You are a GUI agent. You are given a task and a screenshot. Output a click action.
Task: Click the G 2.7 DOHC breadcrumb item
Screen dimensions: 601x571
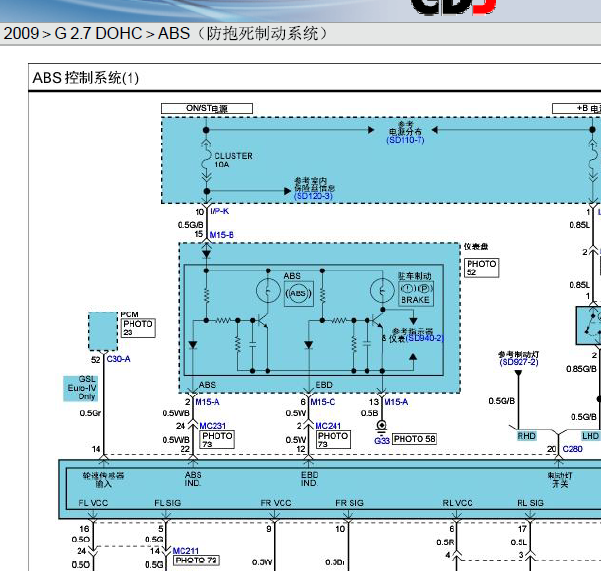(99, 33)
